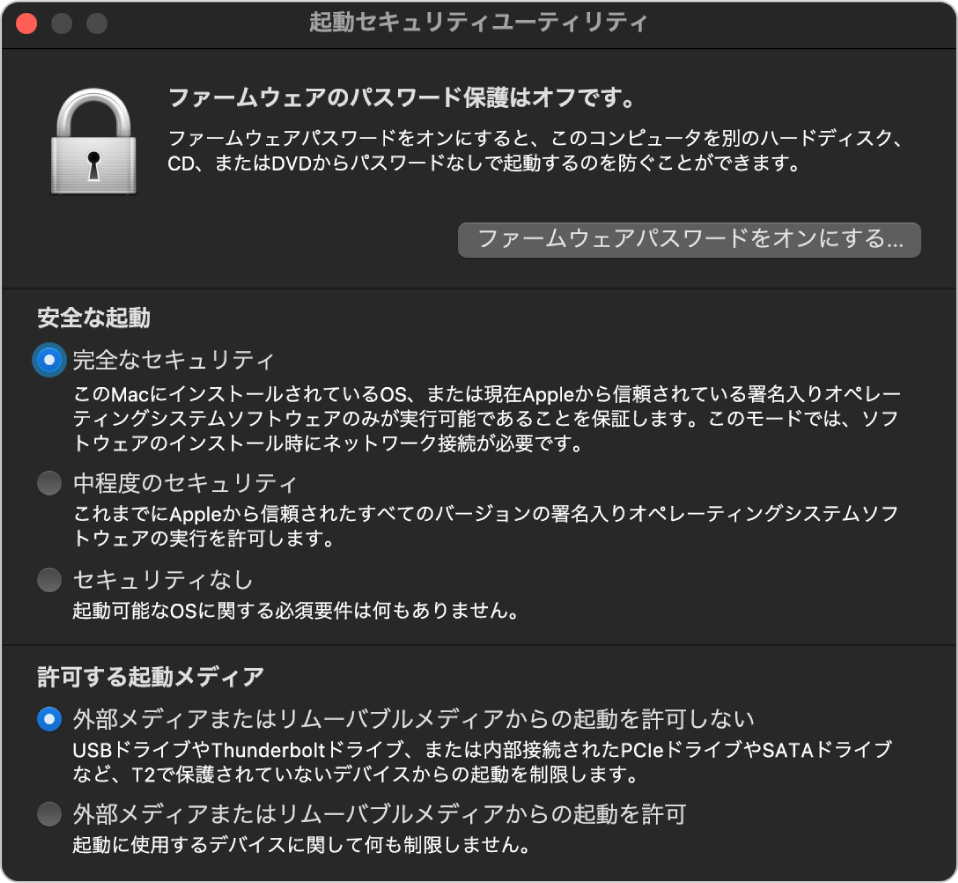The image size is (958, 883).
Task: Click ファームウェアパスワードをオンにする button
Action: (x=690, y=240)
